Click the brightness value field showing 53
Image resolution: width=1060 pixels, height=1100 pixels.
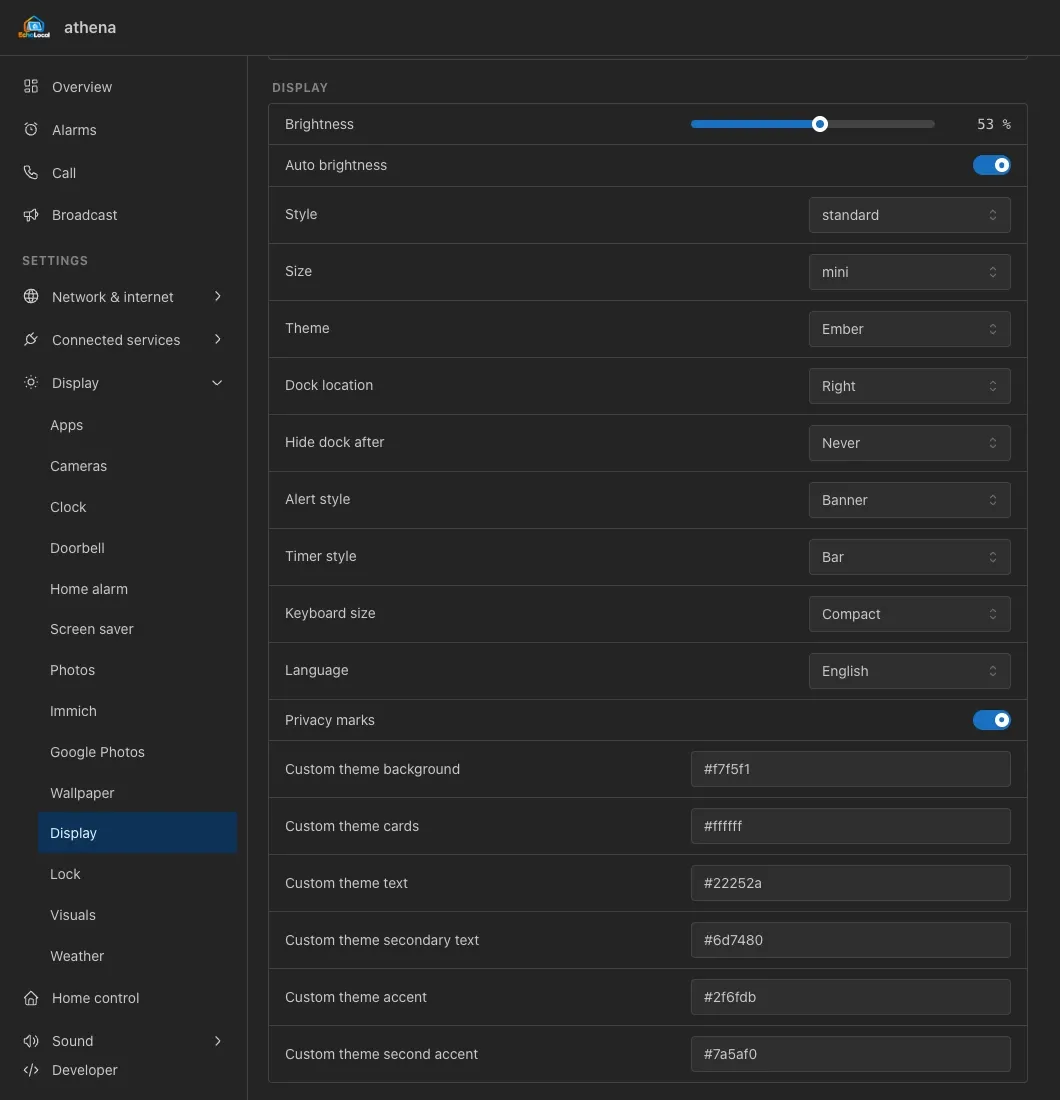point(985,124)
